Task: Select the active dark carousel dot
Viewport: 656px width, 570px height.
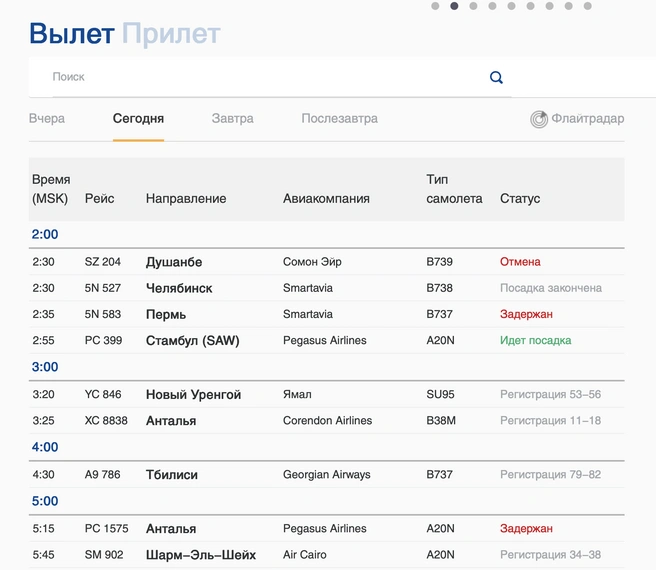Action: click(454, 6)
